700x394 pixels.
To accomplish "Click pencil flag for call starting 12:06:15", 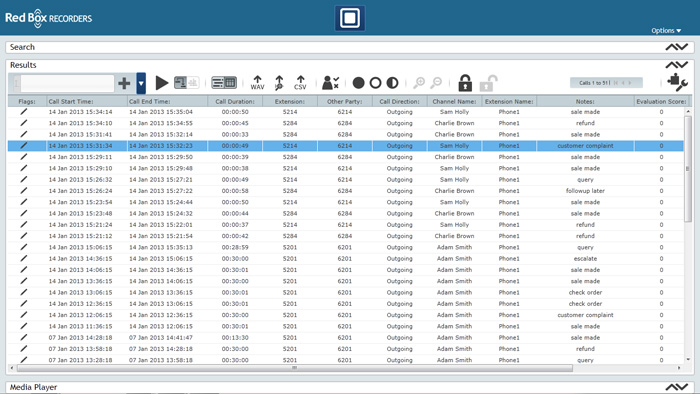I will coord(24,315).
